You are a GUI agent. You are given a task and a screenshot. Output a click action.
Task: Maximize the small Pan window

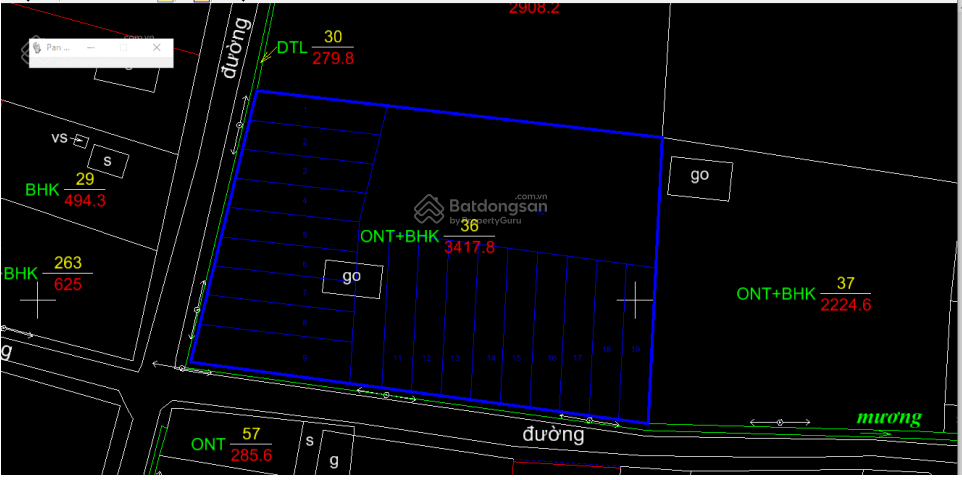click(124, 47)
